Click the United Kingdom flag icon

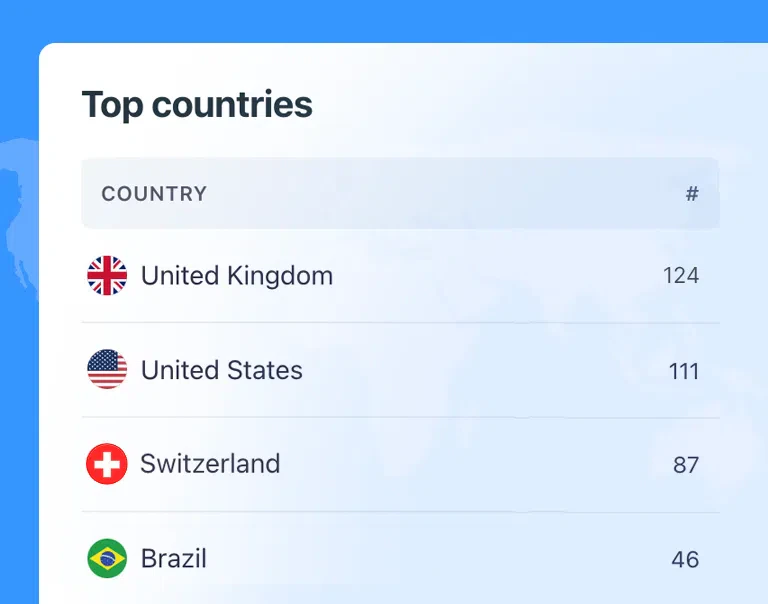point(107,276)
